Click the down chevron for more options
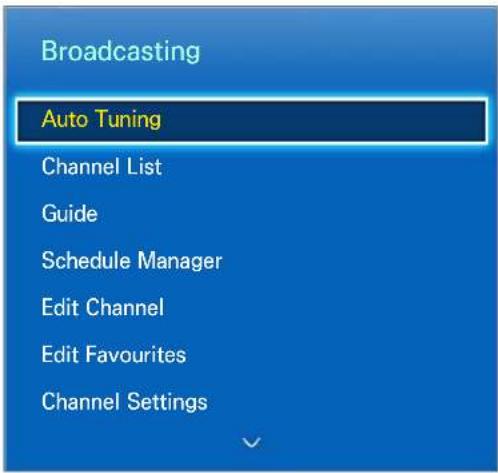Image resolution: width=498 pixels, height=473 pixels. pyautogui.click(x=251, y=443)
